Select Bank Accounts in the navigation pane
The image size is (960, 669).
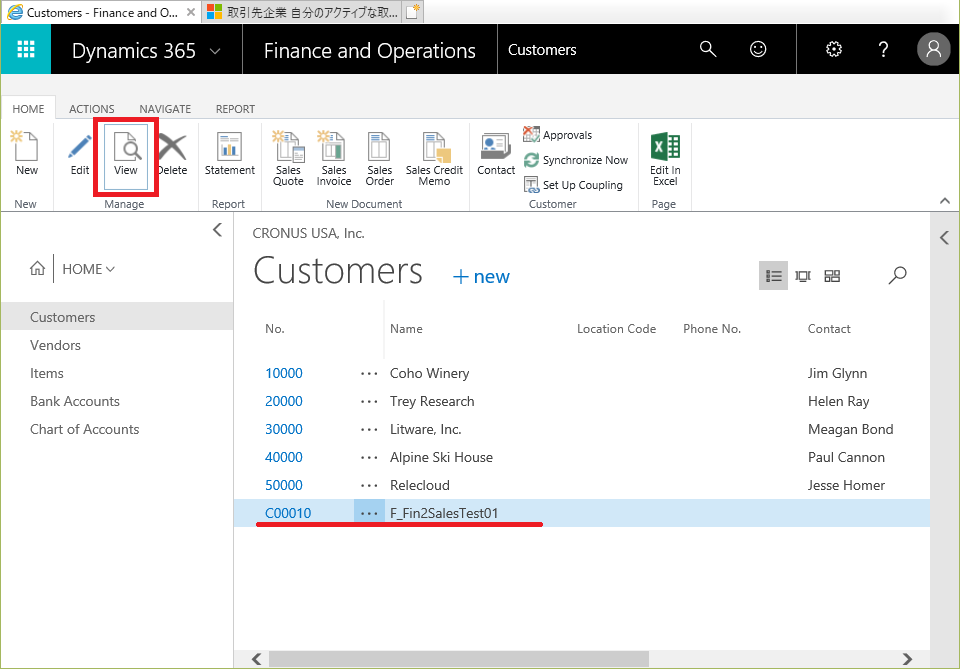(75, 402)
